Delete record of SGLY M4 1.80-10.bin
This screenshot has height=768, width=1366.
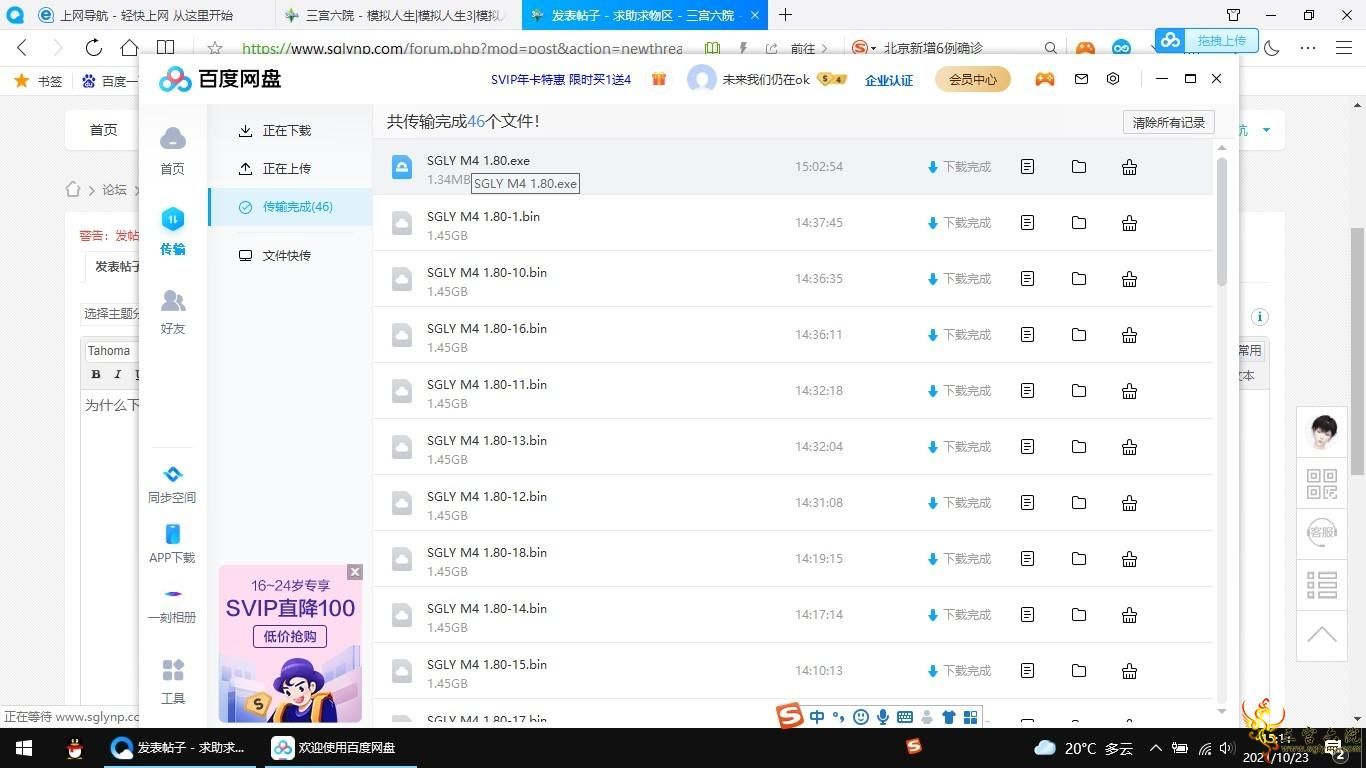pyautogui.click(x=1129, y=279)
